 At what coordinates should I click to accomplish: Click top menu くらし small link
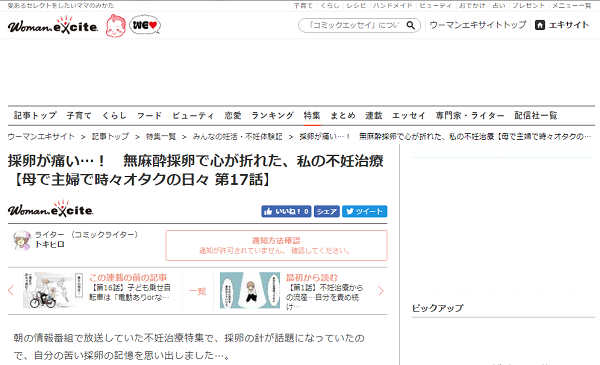[x=330, y=5]
